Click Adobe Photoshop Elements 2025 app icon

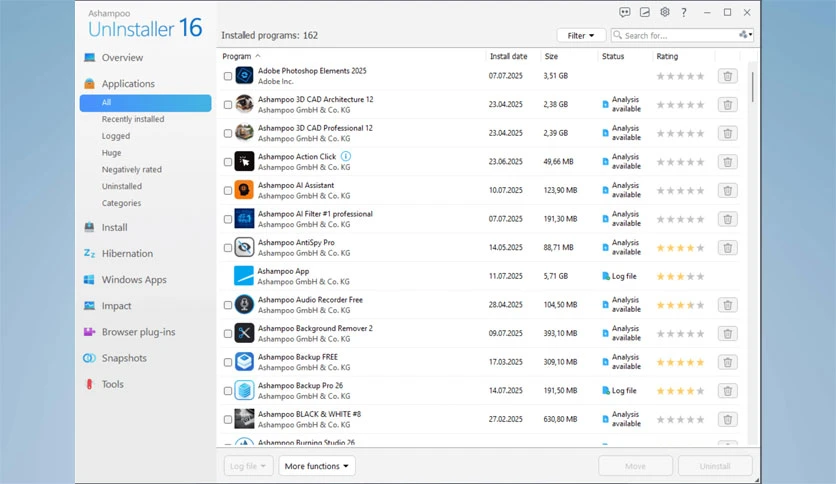tap(244, 76)
